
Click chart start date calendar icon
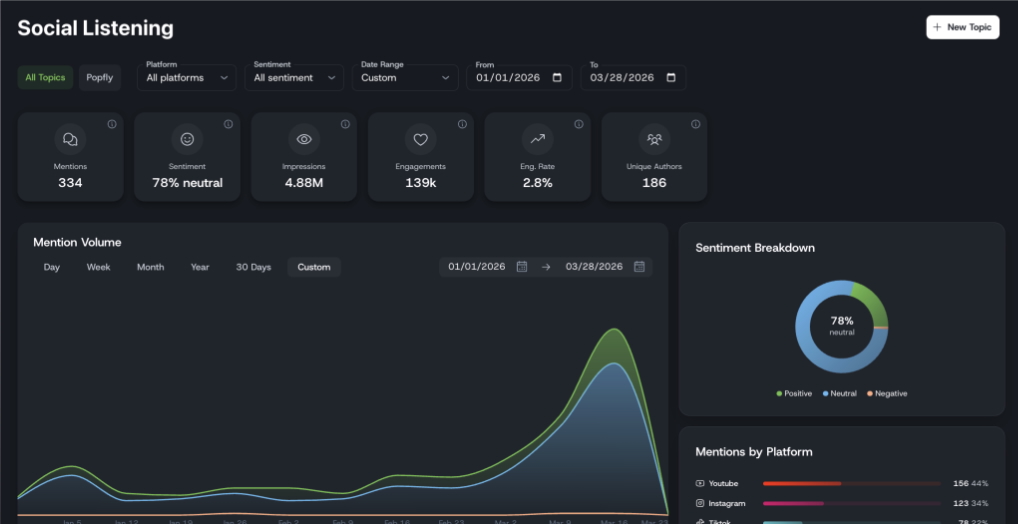[521, 266]
